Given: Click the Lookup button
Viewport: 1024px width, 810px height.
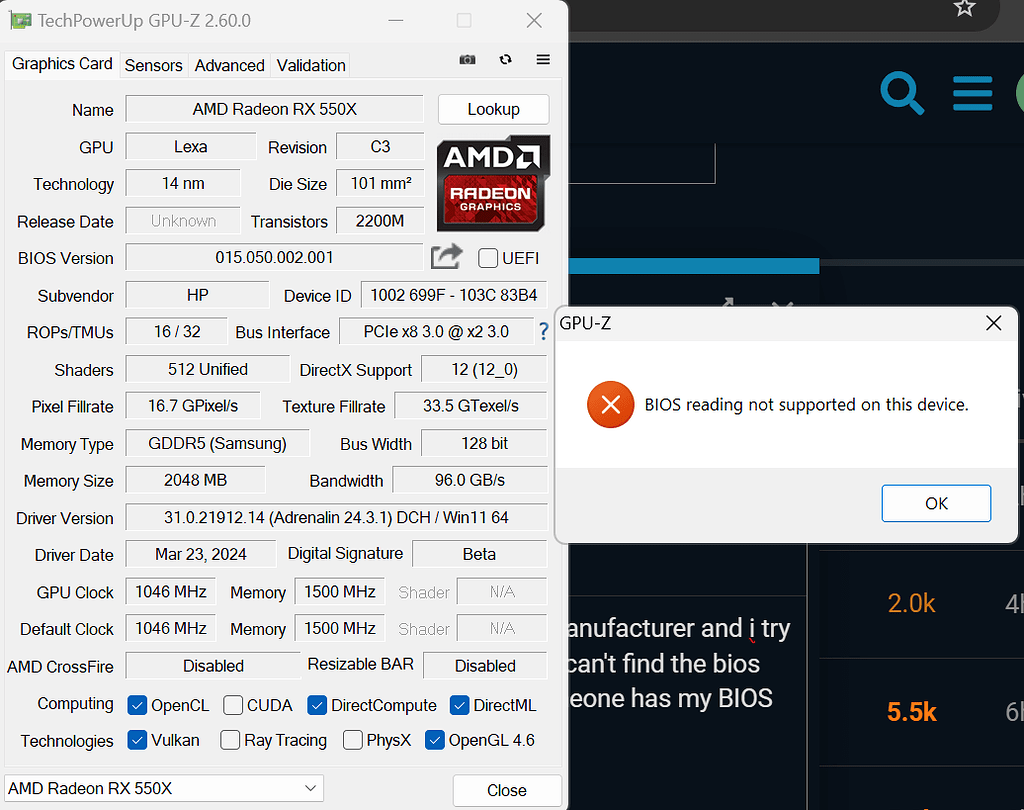Looking at the screenshot, I should coord(493,109).
